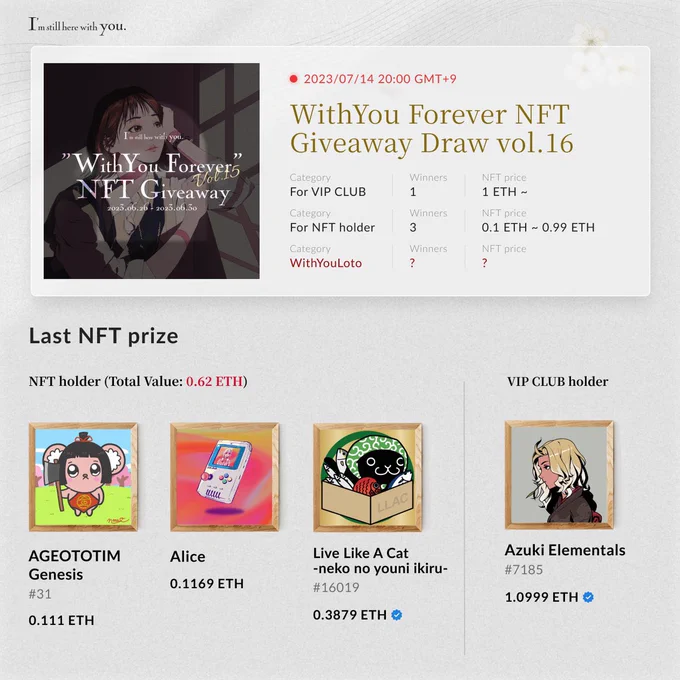Open the Live Like A Cat framed artwork

tap(368, 477)
